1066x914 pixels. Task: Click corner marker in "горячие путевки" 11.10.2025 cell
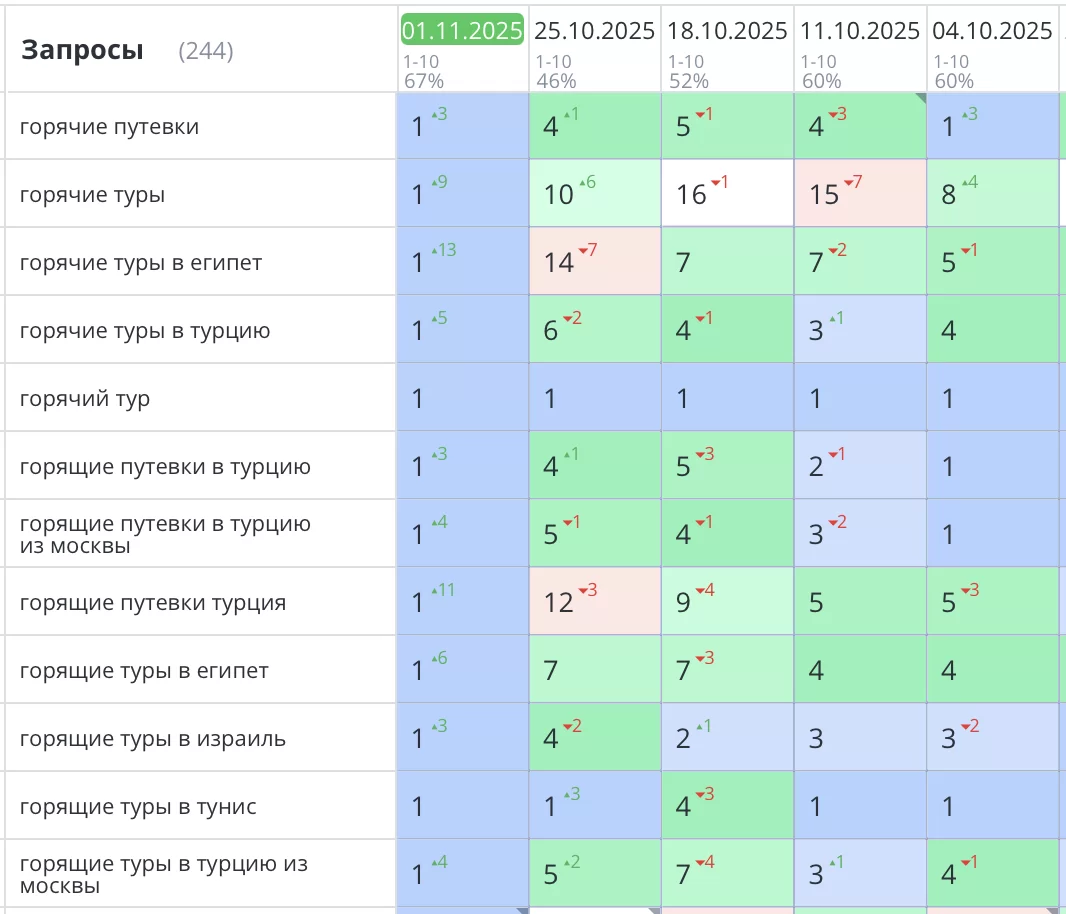coord(920,98)
